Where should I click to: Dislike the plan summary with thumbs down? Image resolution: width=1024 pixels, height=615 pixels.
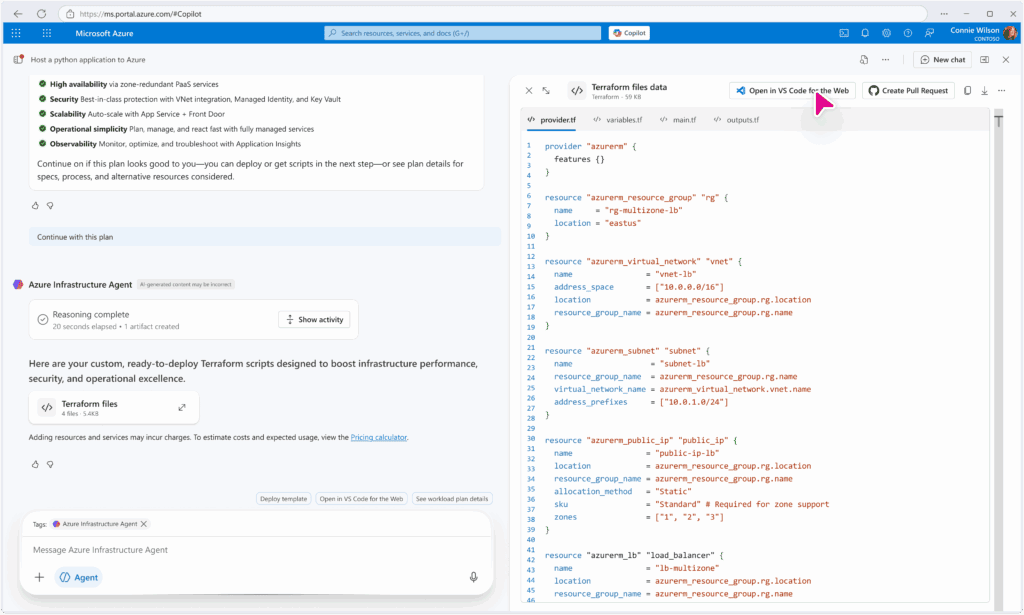pos(50,206)
